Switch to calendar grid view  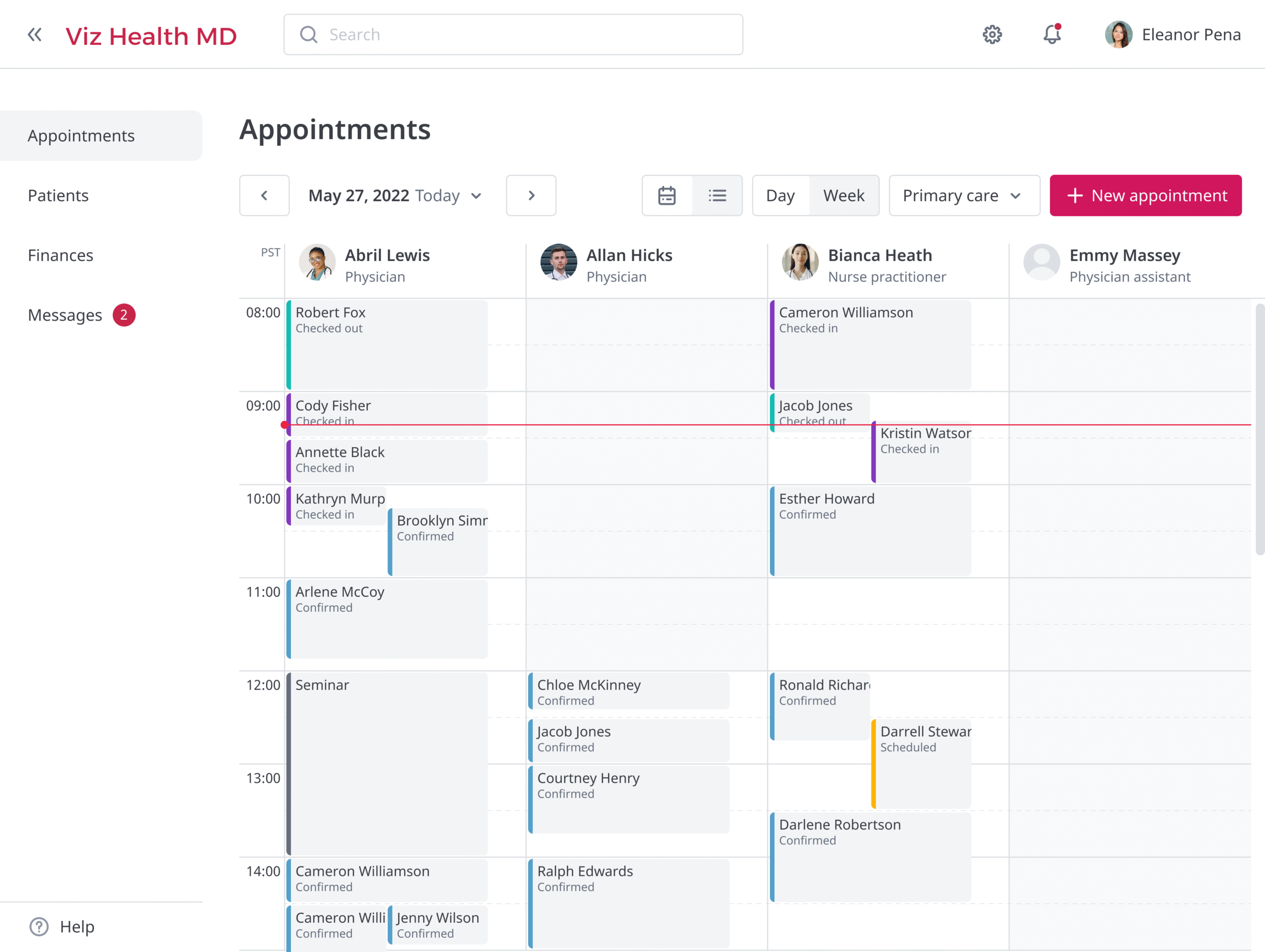click(x=667, y=196)
